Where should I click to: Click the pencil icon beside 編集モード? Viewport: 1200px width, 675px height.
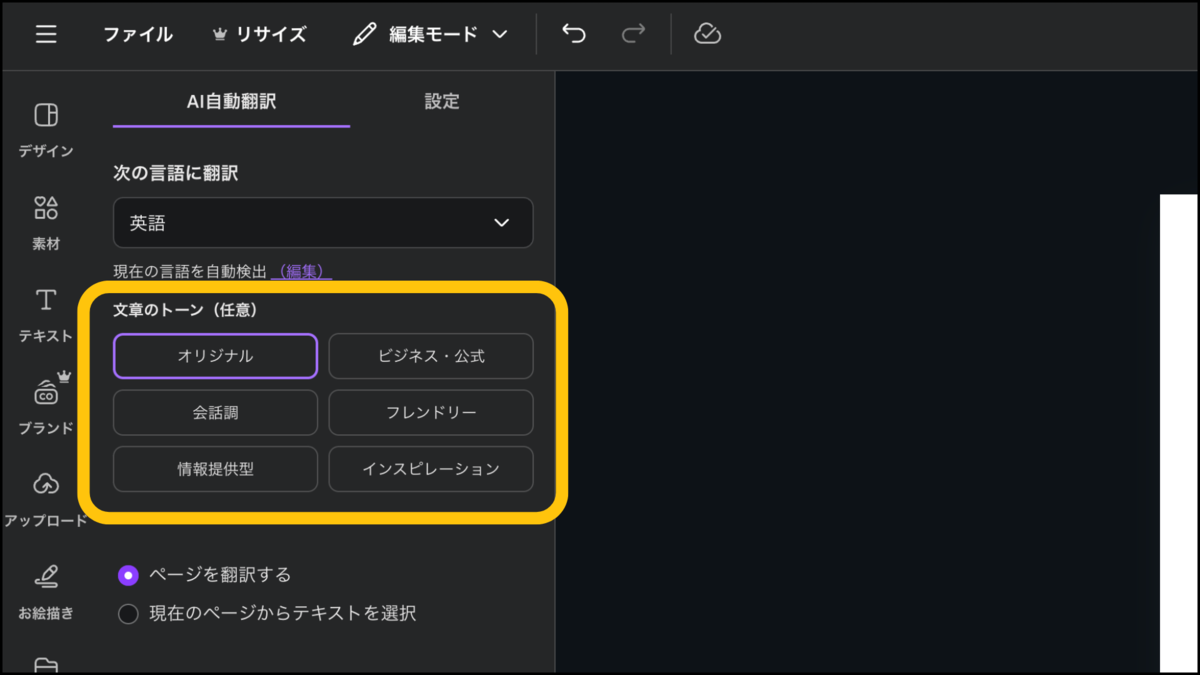click(x=365, y=34)
